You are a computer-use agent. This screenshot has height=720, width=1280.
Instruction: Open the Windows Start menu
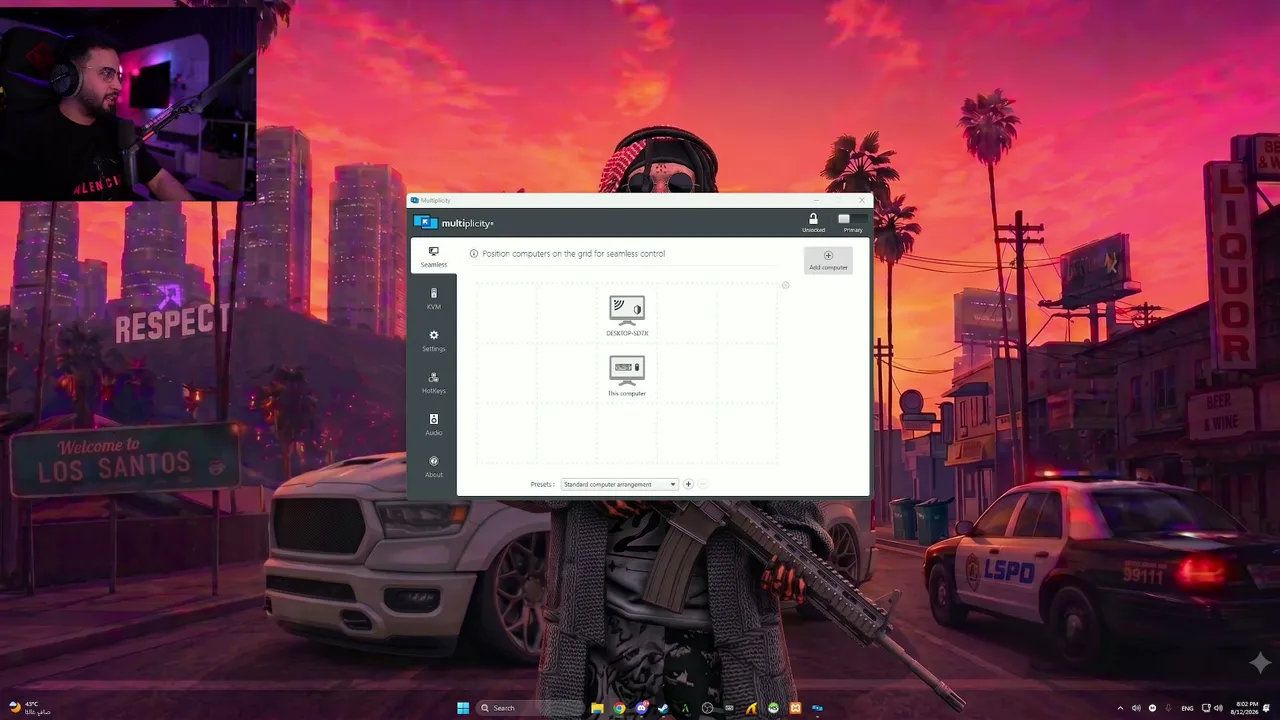point(463,708)
